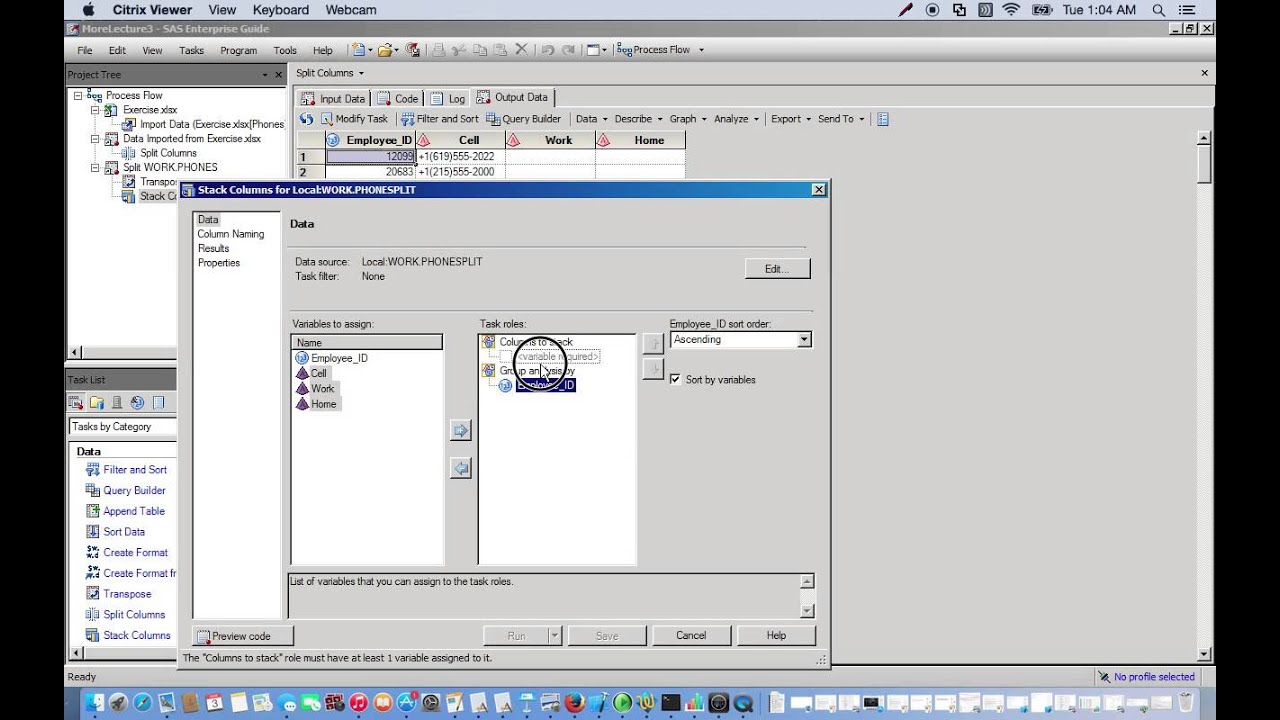Image resolution: width=1280 pixels, height=720 pixels.
Task: Click the Employee_ID column header
Action: 369,141
